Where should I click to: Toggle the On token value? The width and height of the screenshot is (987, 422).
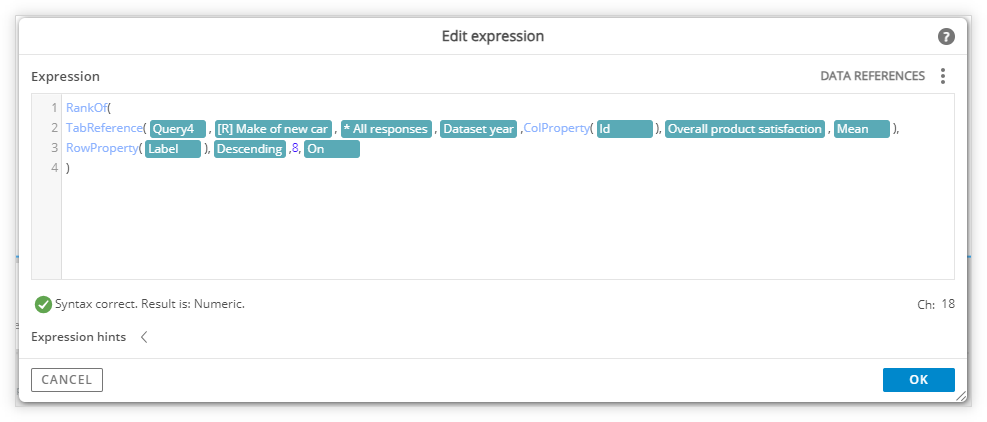[332, 149]
